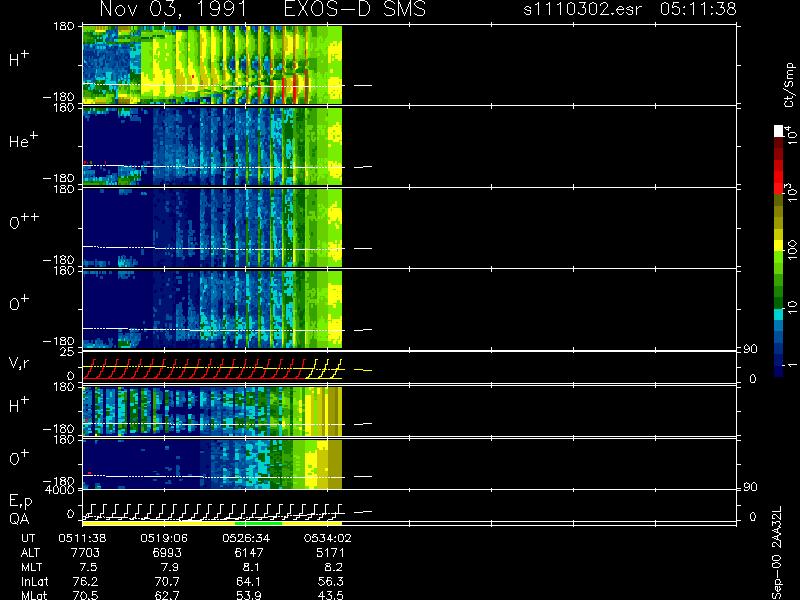Click the 'E,p' panel label
The image size is (800, 600).
click(20, 502)
